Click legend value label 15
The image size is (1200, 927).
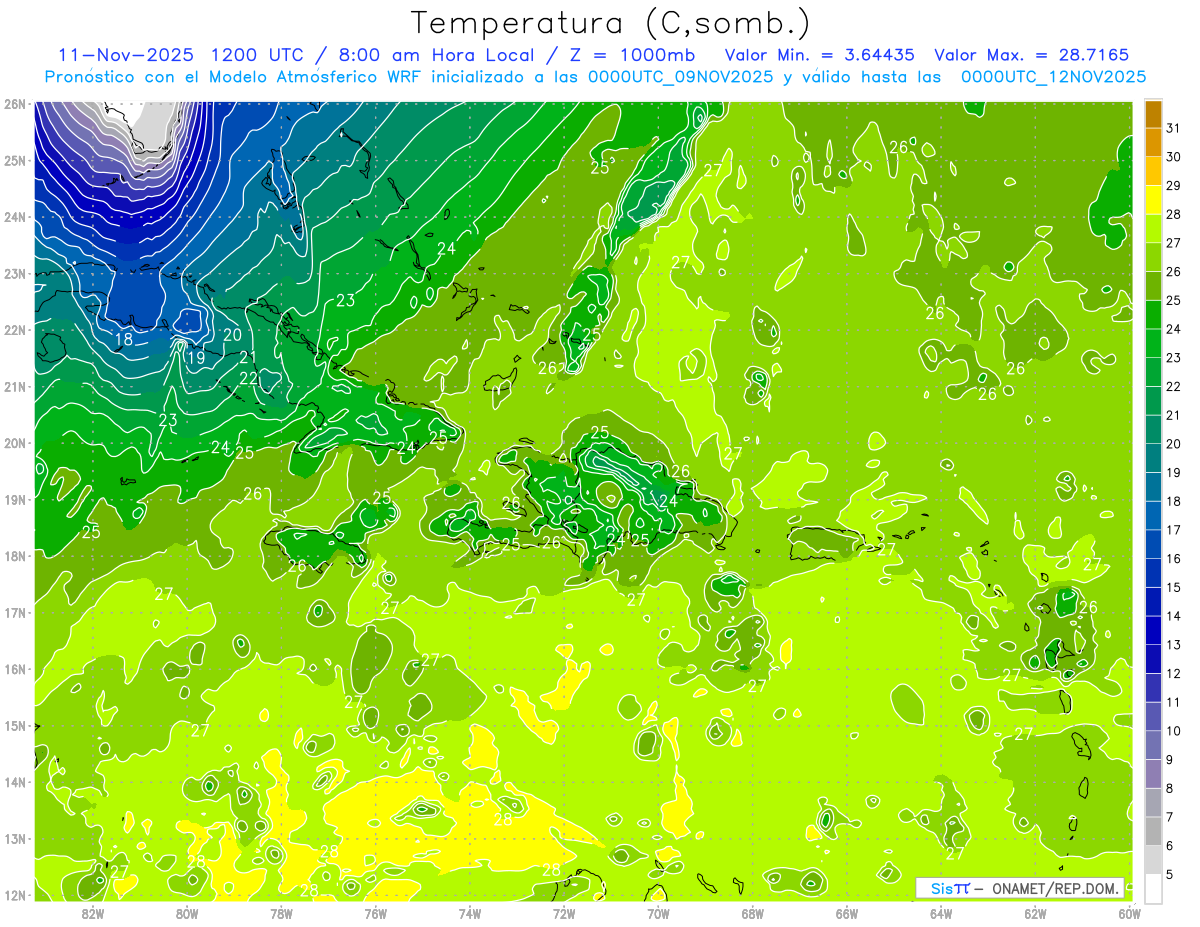pyautogui.click(x=1174, y=587)
